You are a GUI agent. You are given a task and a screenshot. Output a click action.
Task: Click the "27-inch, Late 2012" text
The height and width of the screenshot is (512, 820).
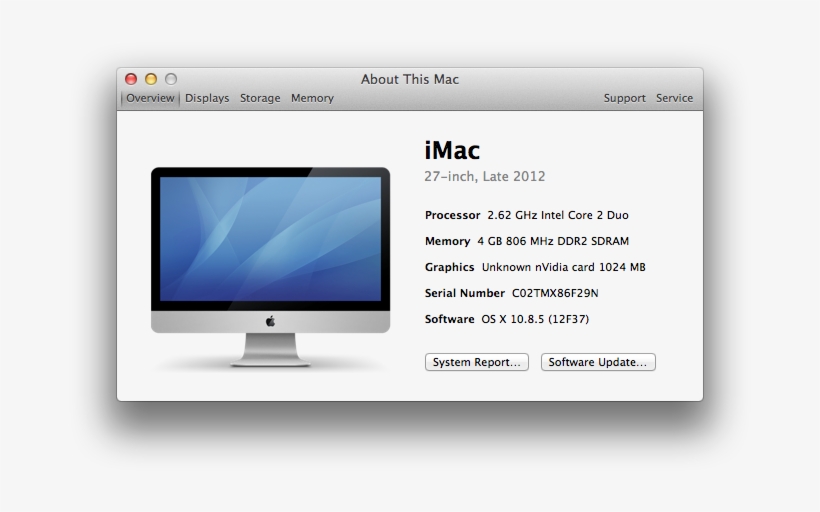click(485, 177)
